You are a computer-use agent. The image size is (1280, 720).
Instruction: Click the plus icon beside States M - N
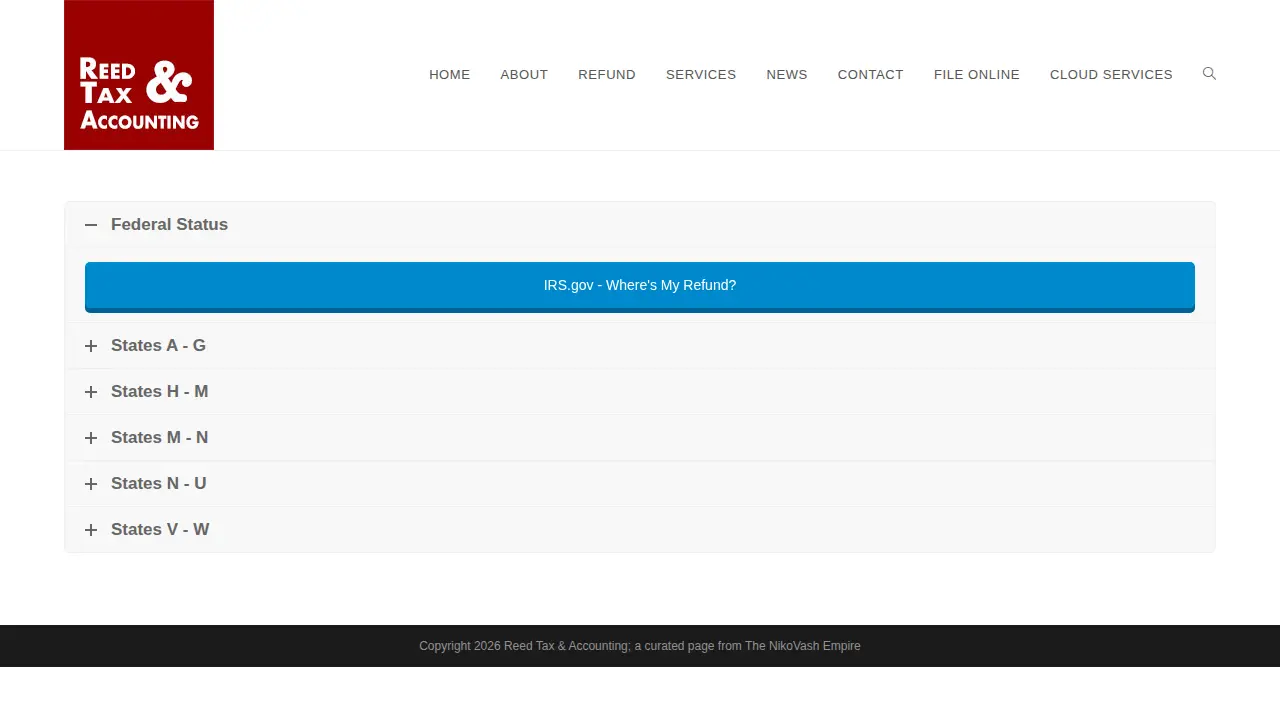[91, 438]
